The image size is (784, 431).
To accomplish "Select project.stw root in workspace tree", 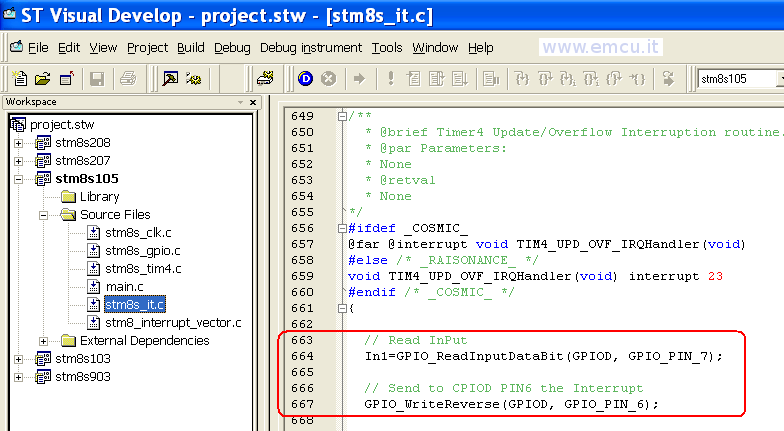I will click(x=62, y=124).
